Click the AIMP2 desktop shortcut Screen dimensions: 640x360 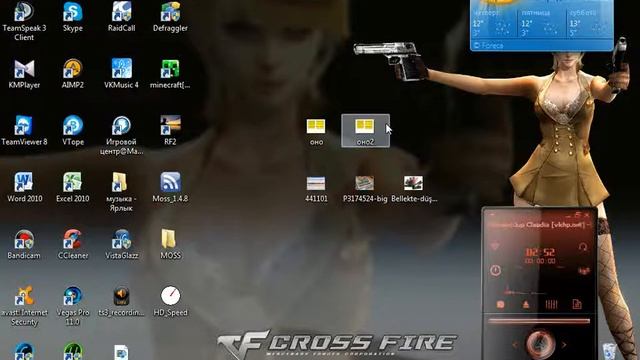coord(73,74)
